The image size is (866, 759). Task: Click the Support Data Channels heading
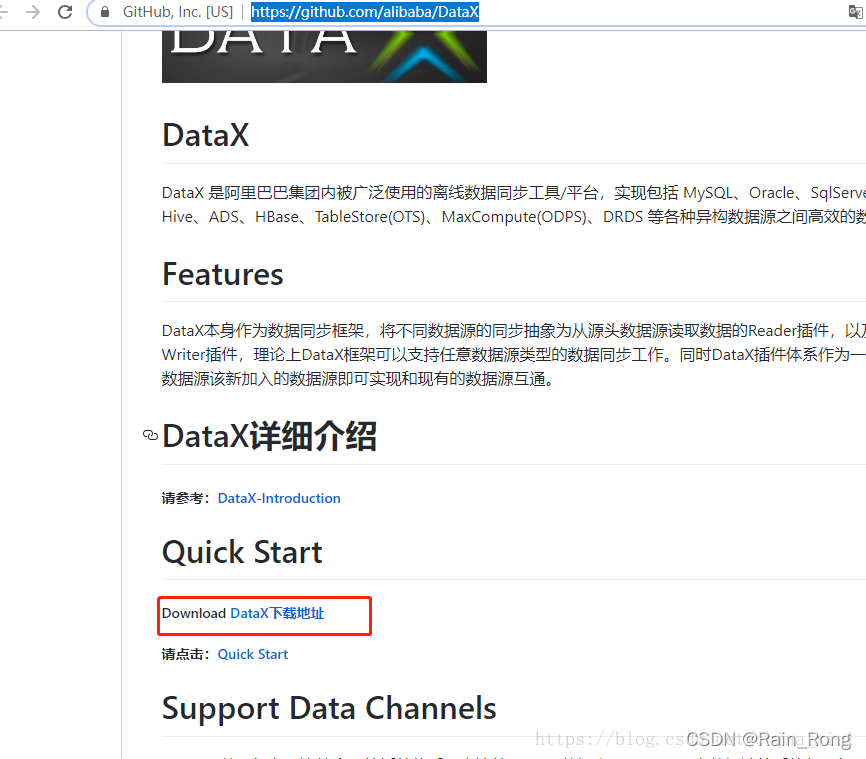click(x=329, y=708)
